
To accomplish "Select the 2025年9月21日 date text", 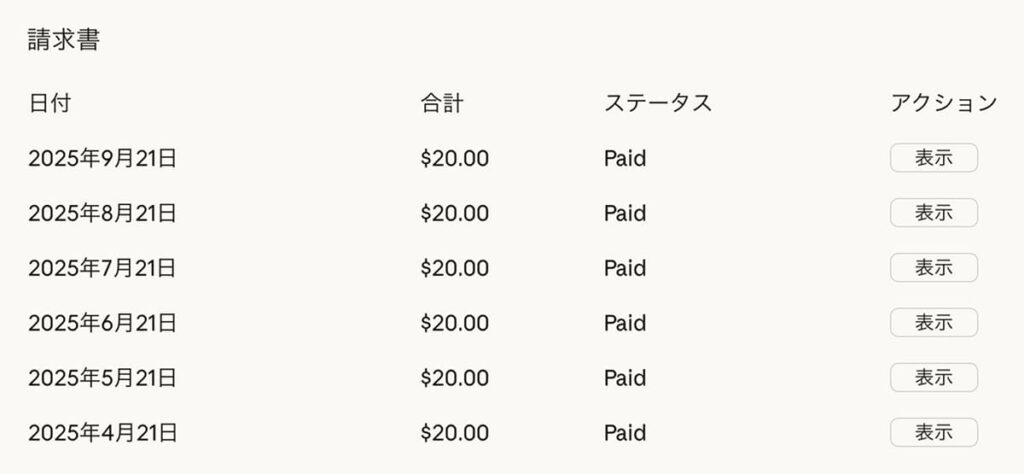I will (x=102, y=158).
